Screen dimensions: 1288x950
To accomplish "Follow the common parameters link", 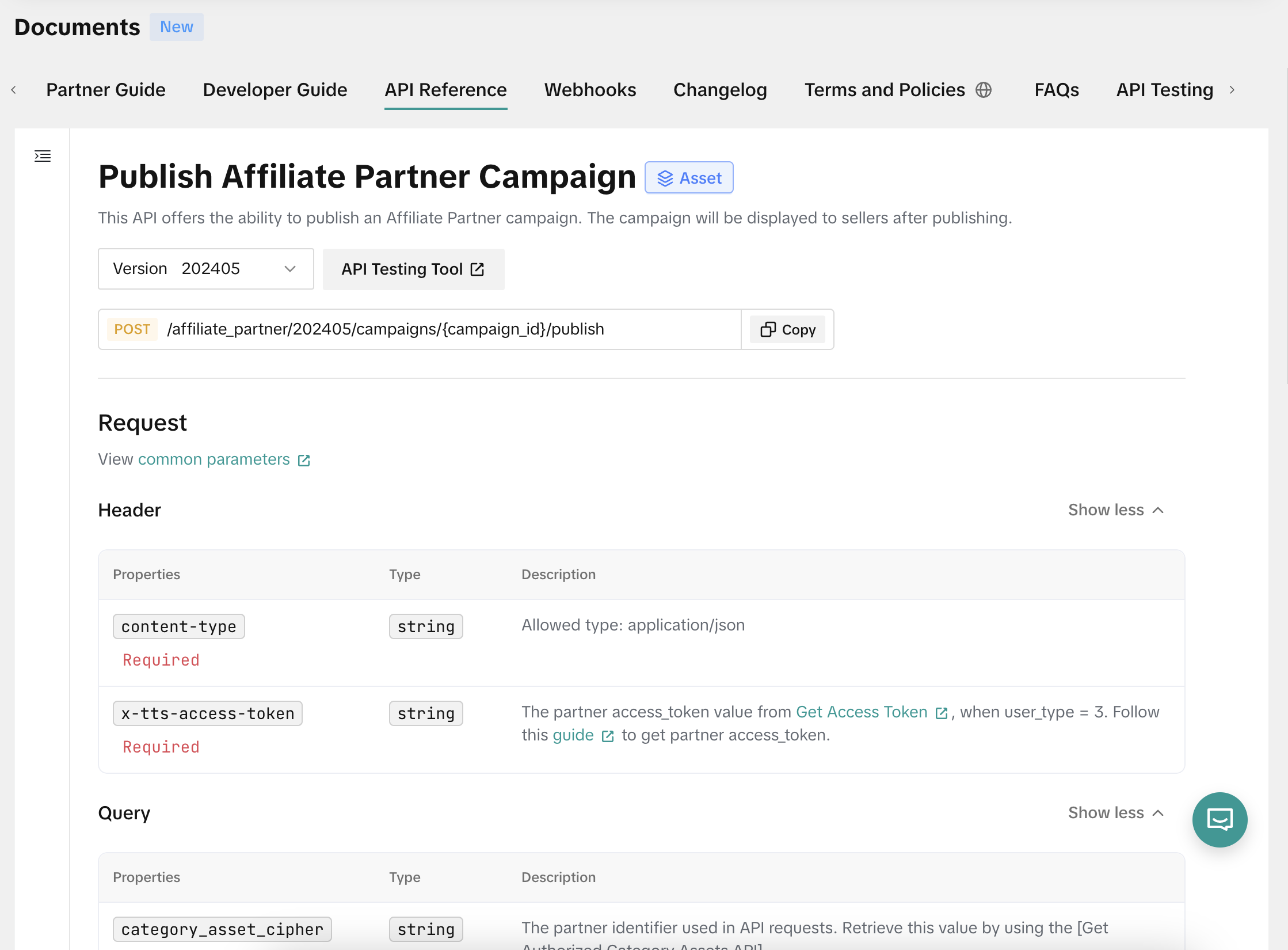I will pyautogui.click(x=214, y=459).
